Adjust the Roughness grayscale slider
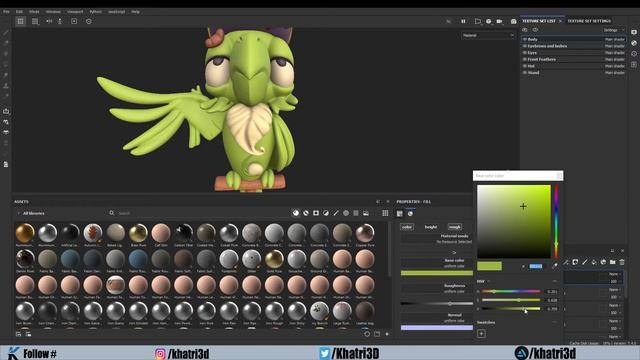Screen dimensions: 640x360 [436, 304]
